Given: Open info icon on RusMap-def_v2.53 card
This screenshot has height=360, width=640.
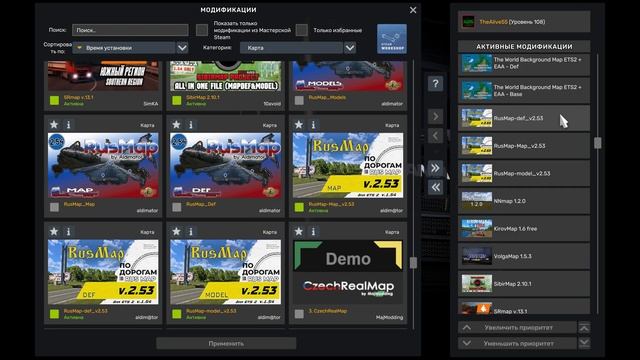Looking at the screenshot, I should (x=68, y=231).
